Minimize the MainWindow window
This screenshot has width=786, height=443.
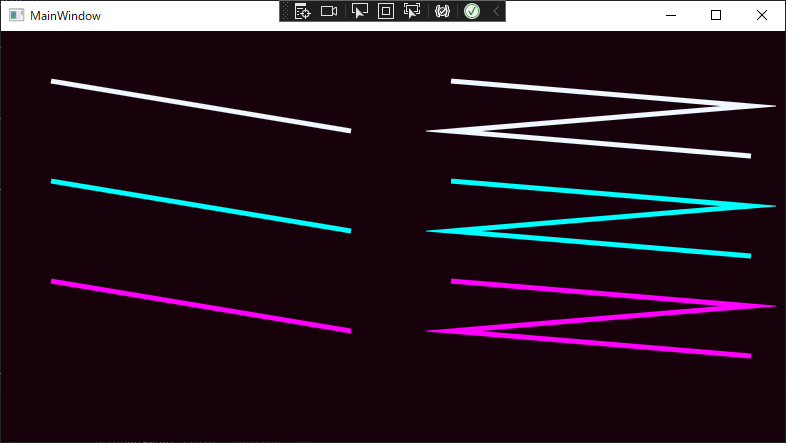pyautogui.click(x=671, y=16)
